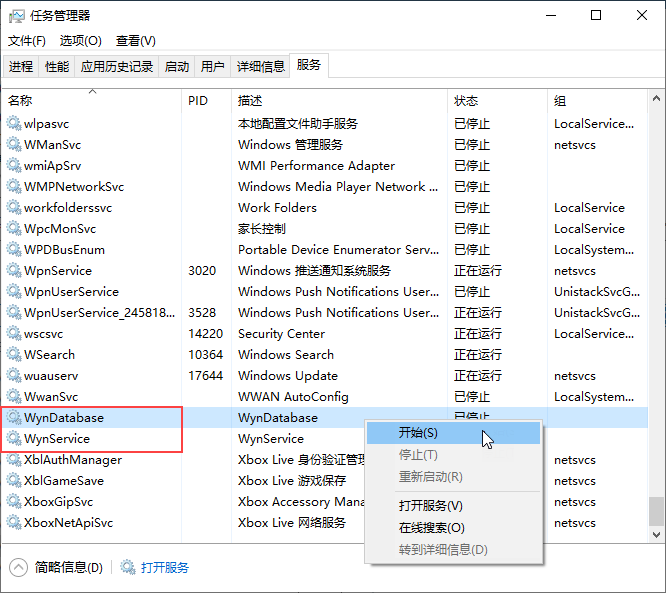
Task: Select the 服务 tab
Action: (309, 65)
